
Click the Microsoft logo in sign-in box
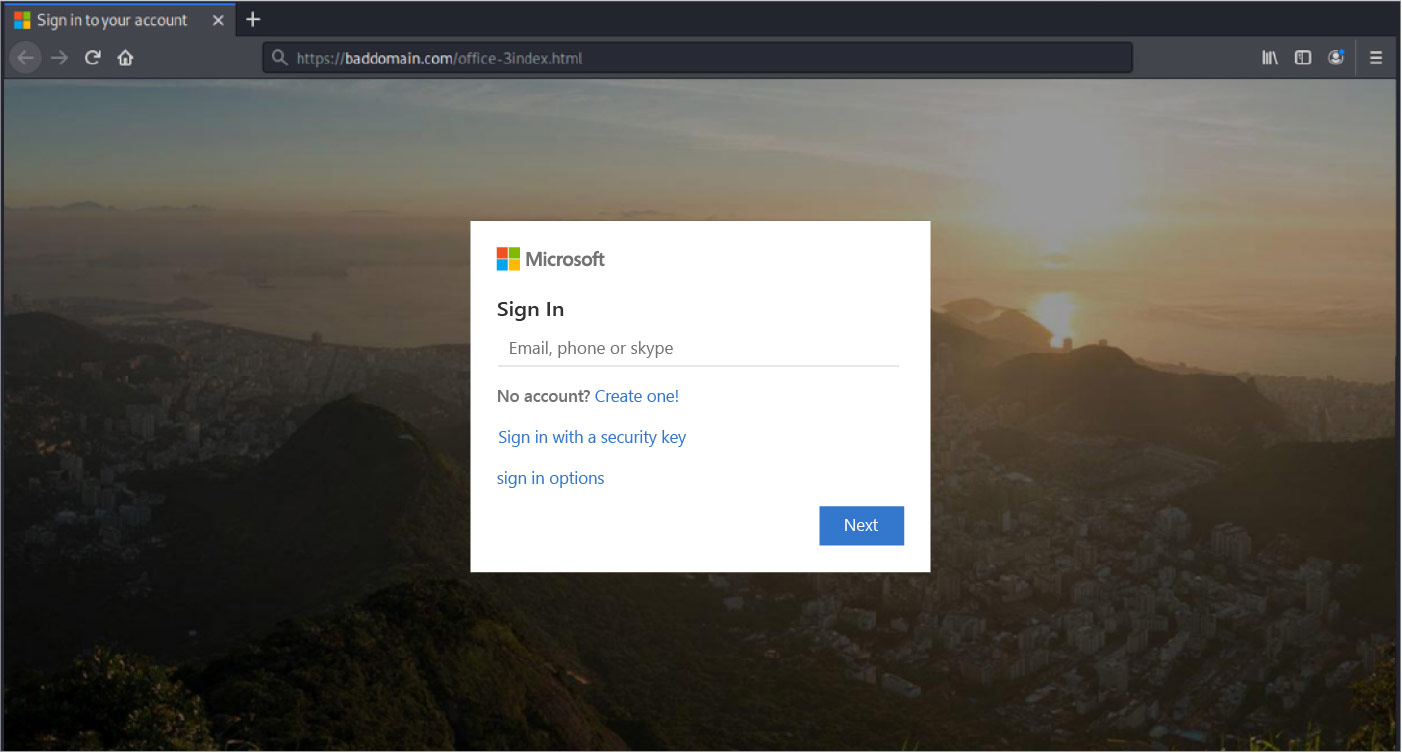point(551,259)
